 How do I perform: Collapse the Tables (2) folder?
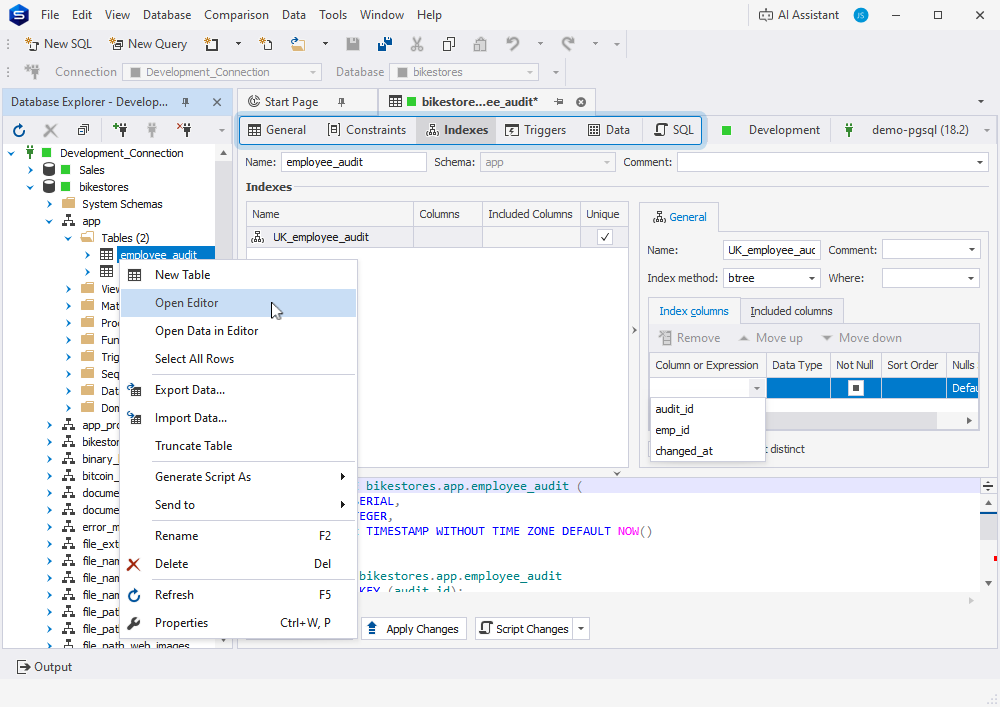68,238
